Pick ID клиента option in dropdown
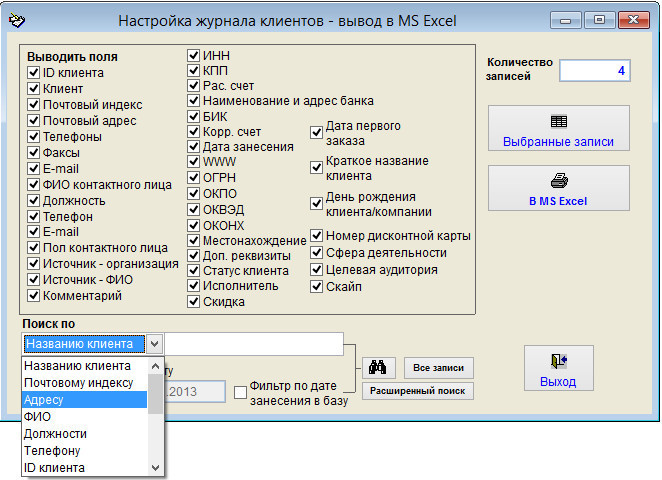Screen dimensions: 662x480 click(84, 468)
